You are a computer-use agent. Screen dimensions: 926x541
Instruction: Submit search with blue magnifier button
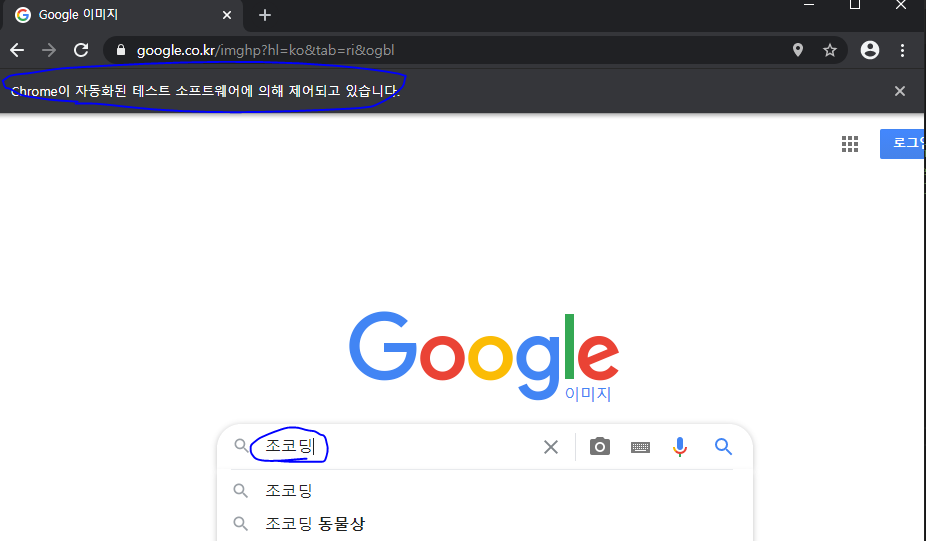[723, 447]
